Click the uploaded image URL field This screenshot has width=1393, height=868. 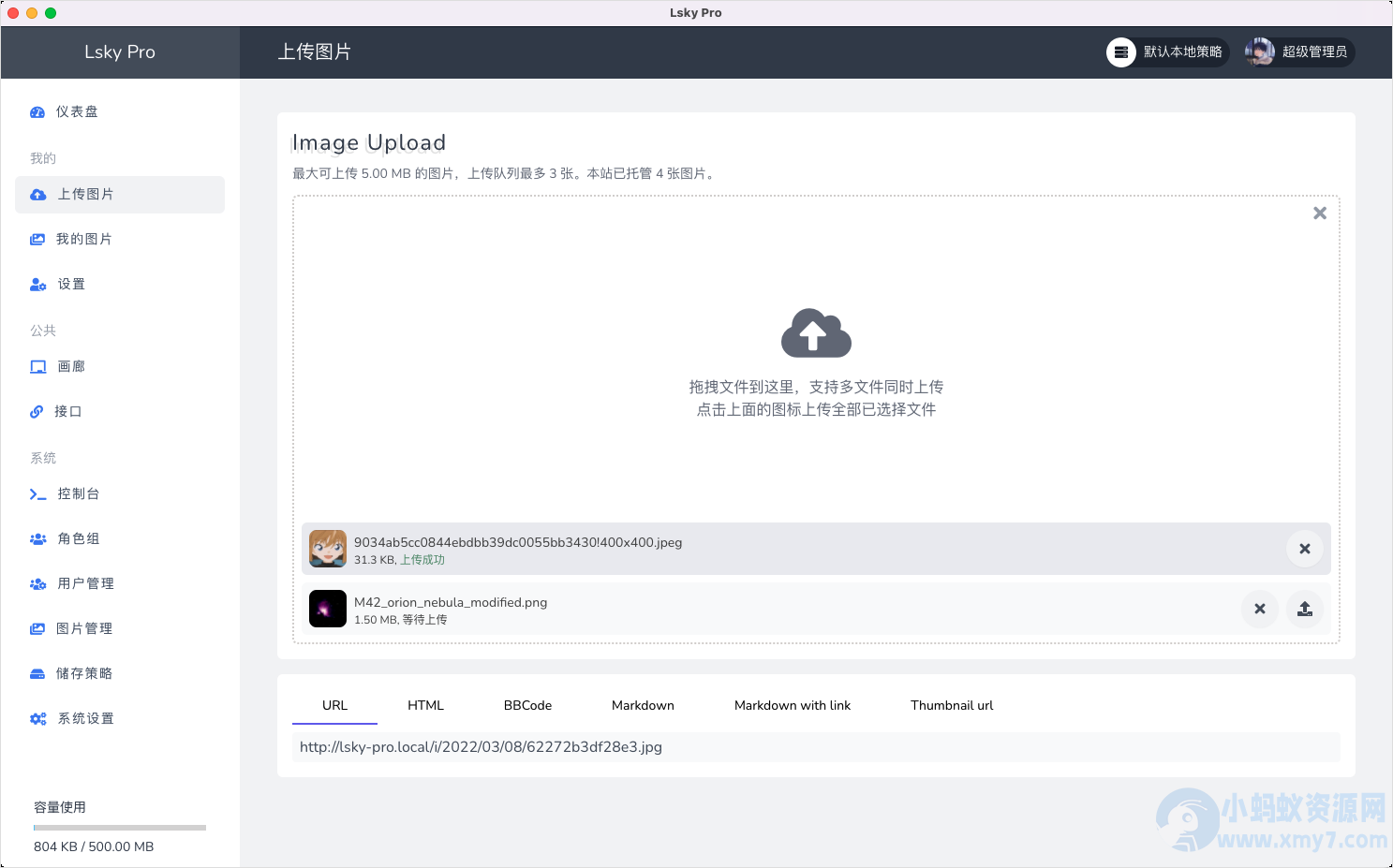pos(816,747)
